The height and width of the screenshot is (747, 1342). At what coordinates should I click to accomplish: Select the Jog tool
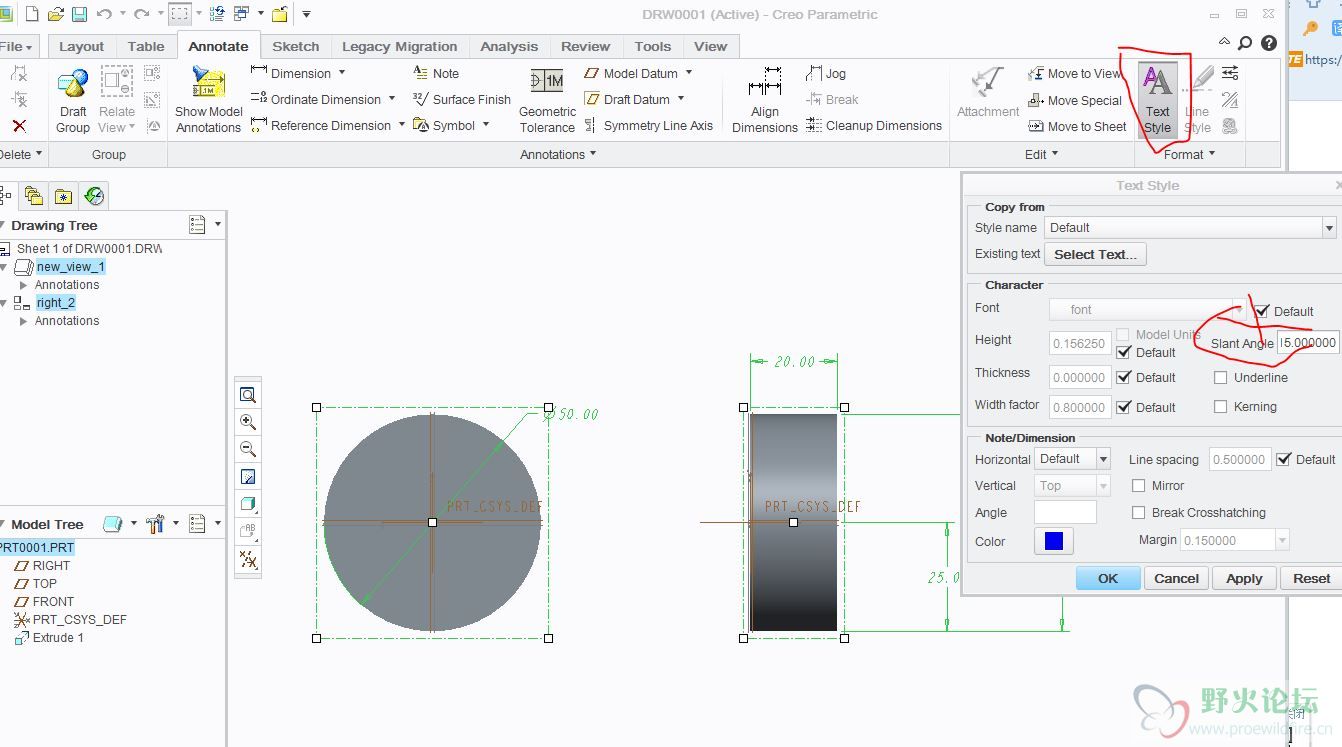[x=826, y=73]
